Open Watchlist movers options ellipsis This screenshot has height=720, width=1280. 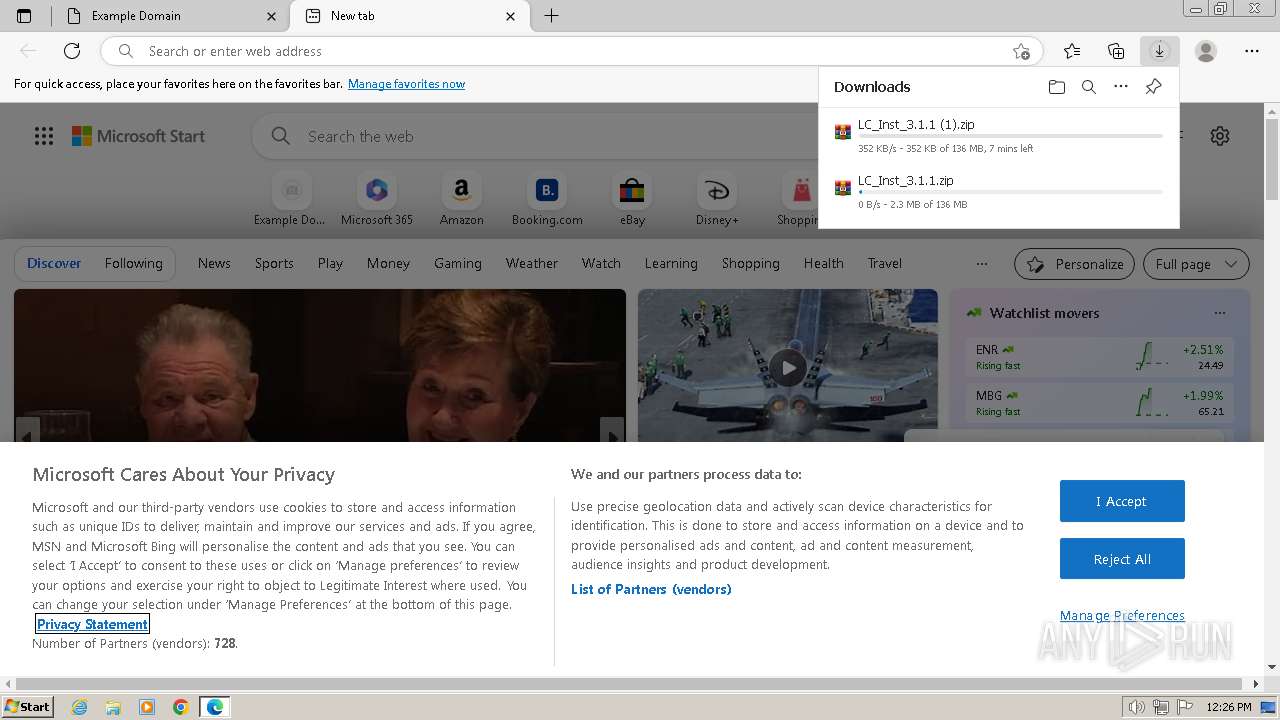pos(1220,313)
